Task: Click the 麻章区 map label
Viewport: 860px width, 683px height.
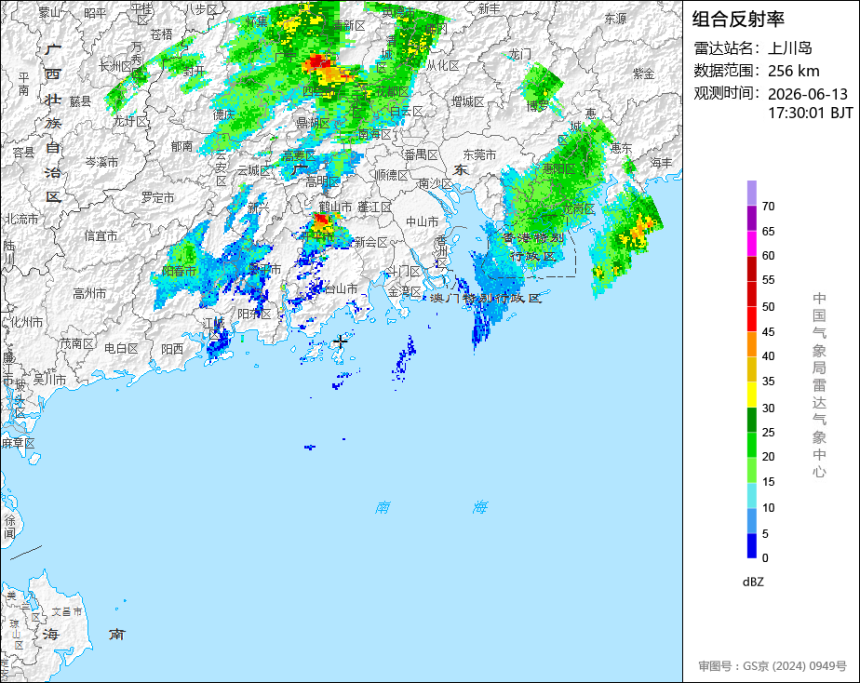Action: [18, 443]
